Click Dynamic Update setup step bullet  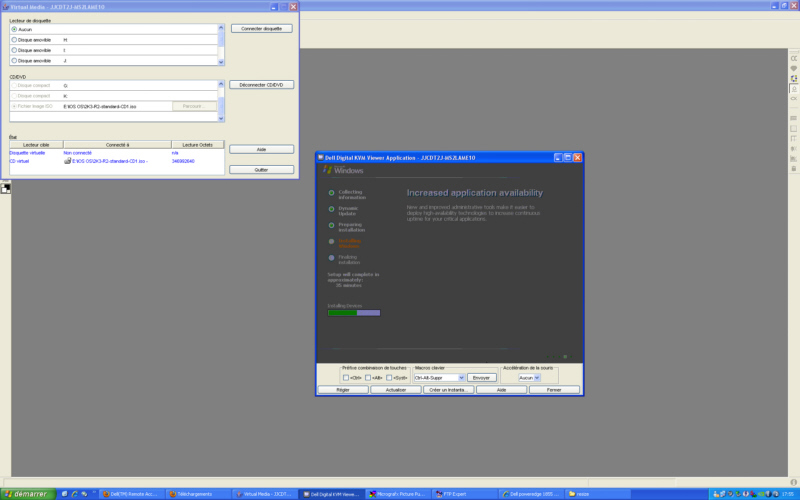click(x=332, y=209)
